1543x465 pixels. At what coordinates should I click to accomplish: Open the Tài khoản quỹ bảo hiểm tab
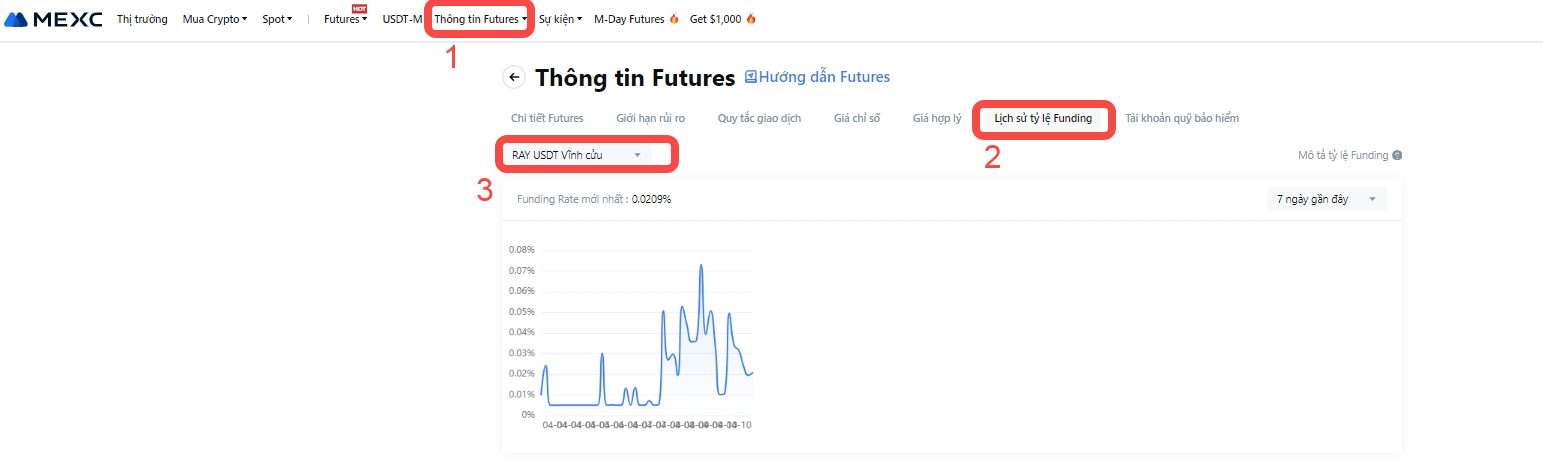(x=1181, y=118)
